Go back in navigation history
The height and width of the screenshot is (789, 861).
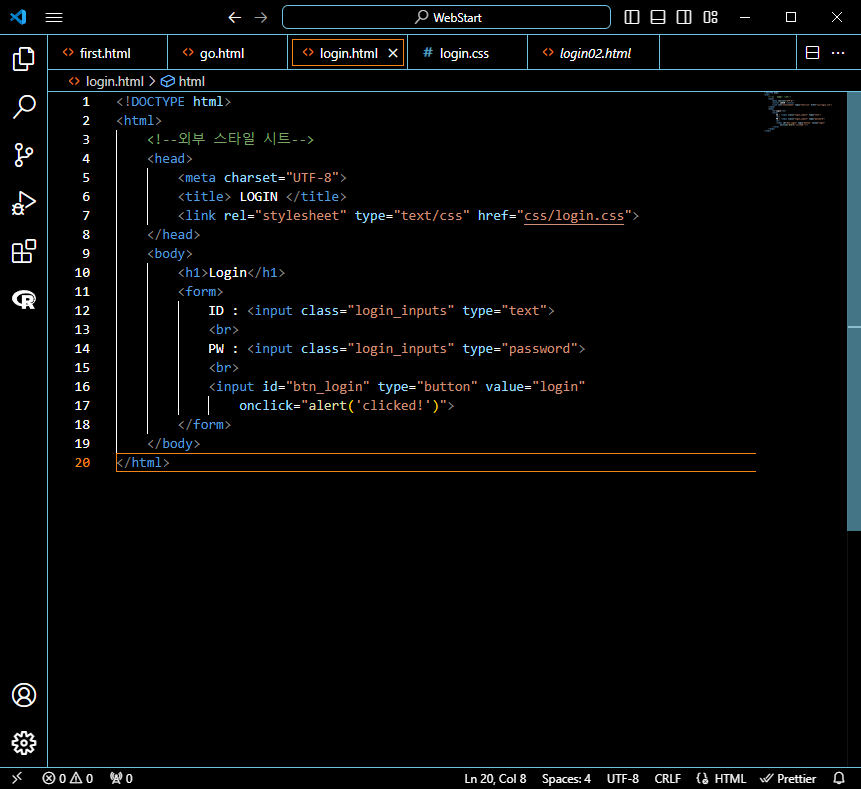(x=234, y=18)
